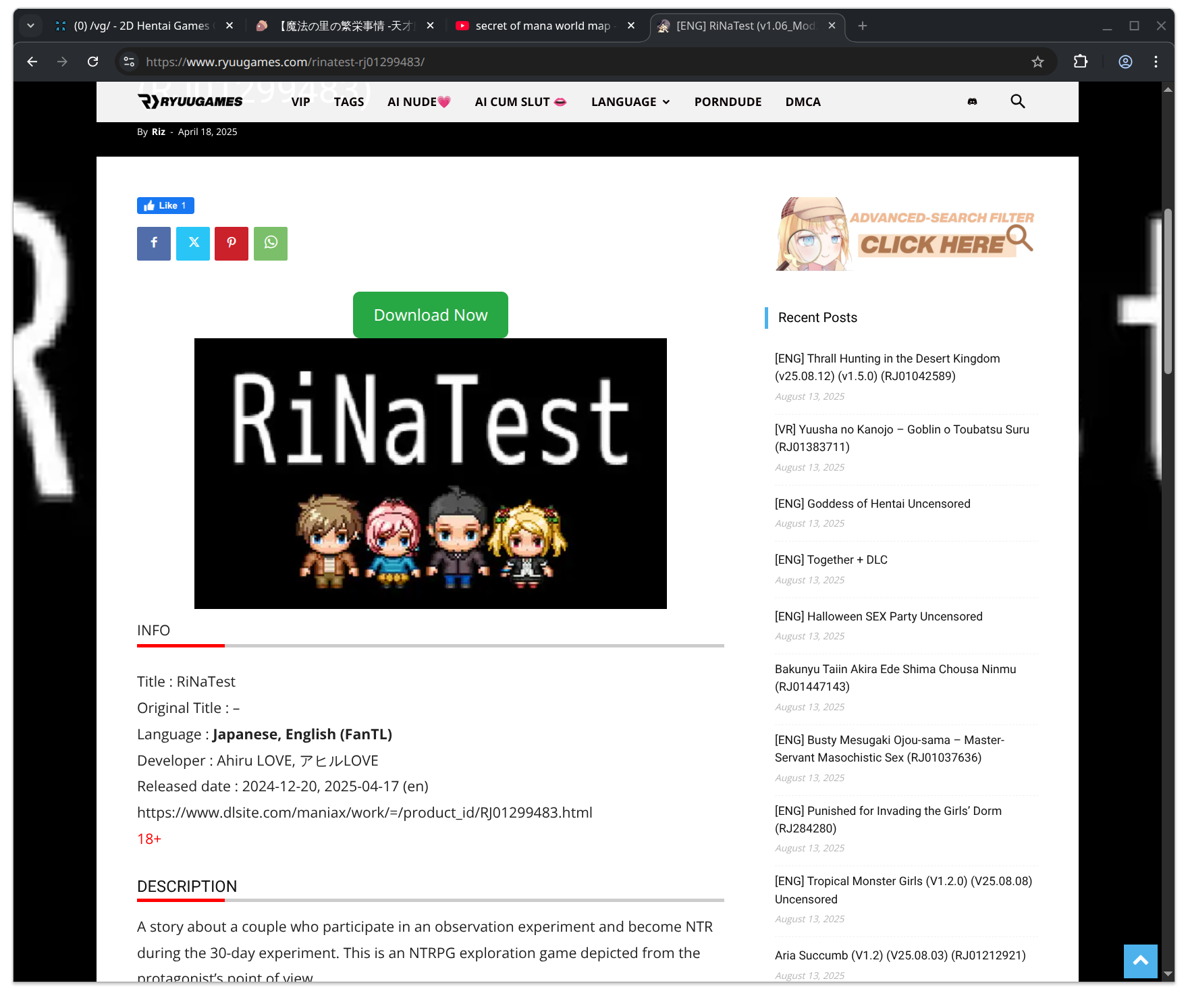Open Thrall Hunting in the Desert Kingdom post
The image size is (1188, 1008).
[x=887, y=367]
